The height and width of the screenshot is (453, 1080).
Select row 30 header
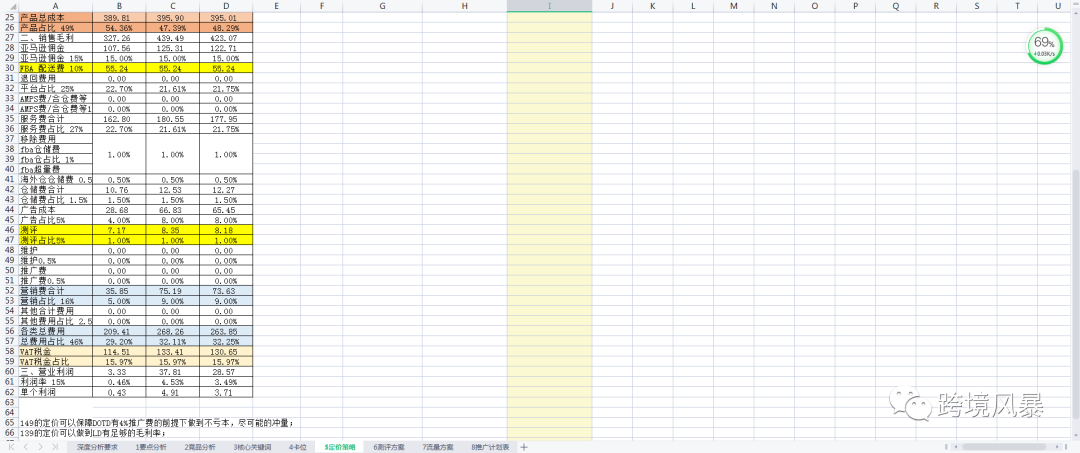pos(10,69)
